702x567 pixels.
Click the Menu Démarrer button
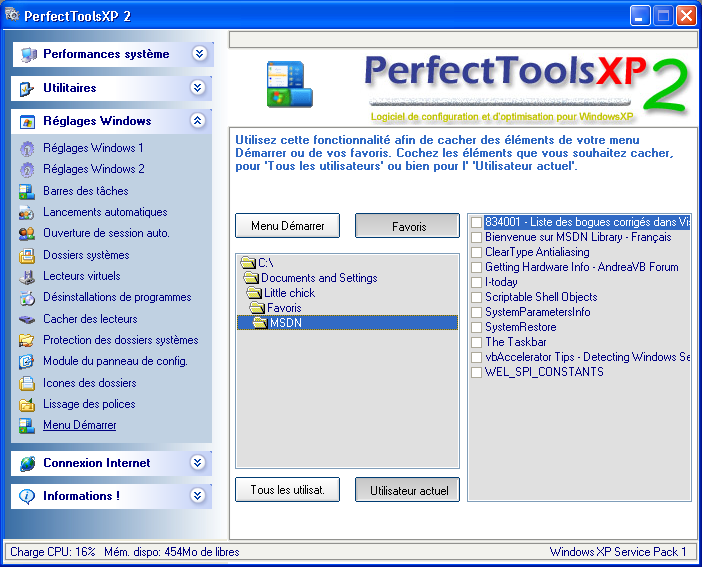[x=287, y=226]
